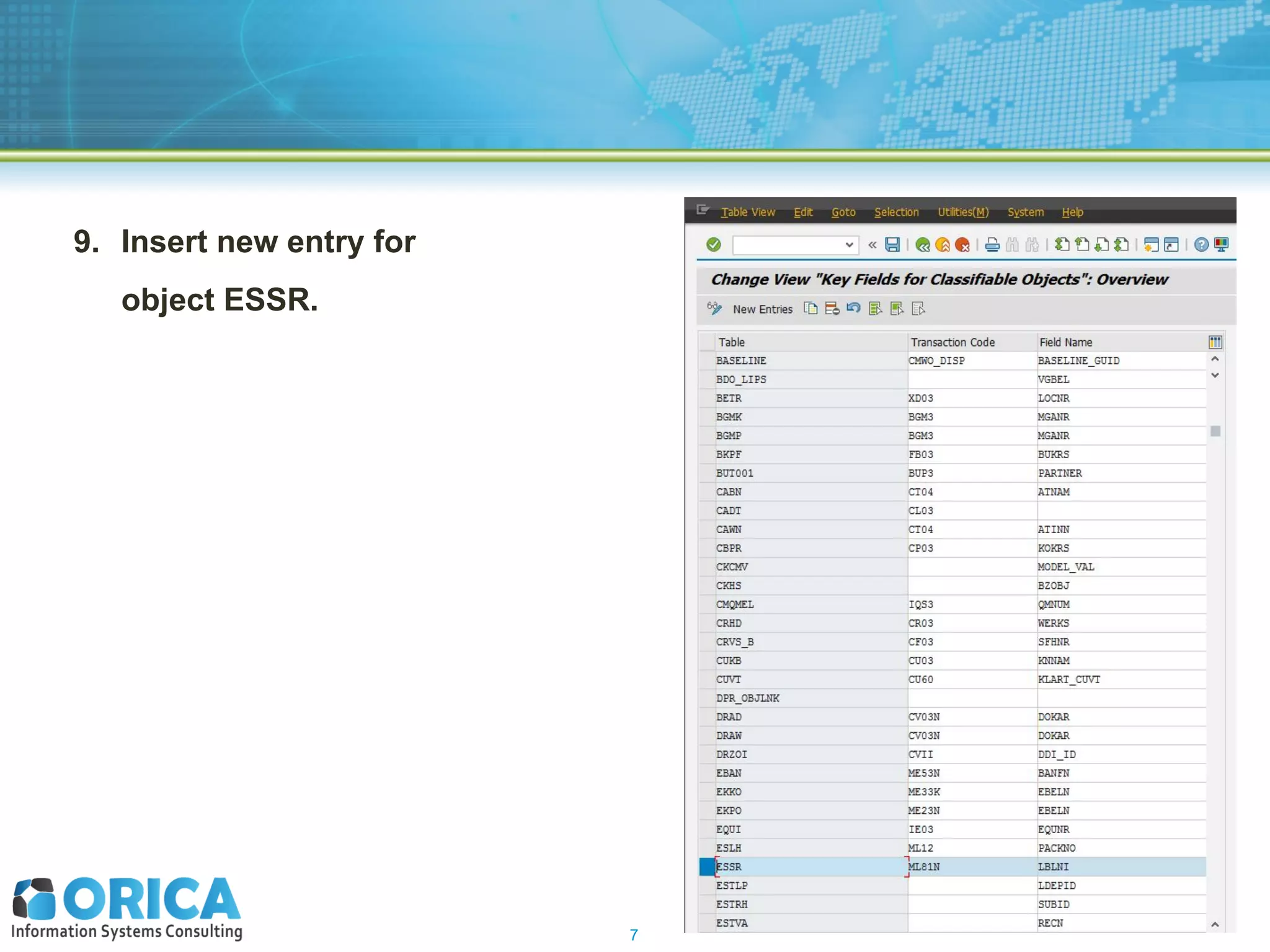The height and width of the screenshot is (952, 1270).
Task: Click the Copy As icon
Action: pos(810,309)
